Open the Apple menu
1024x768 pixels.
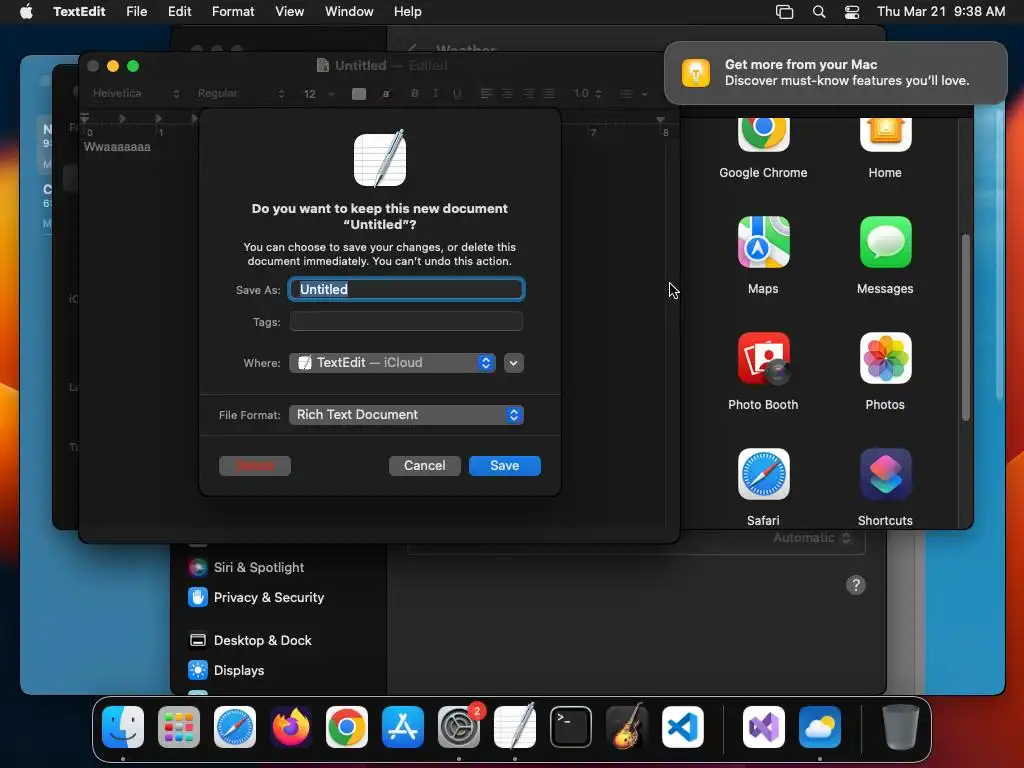(26, 12)
